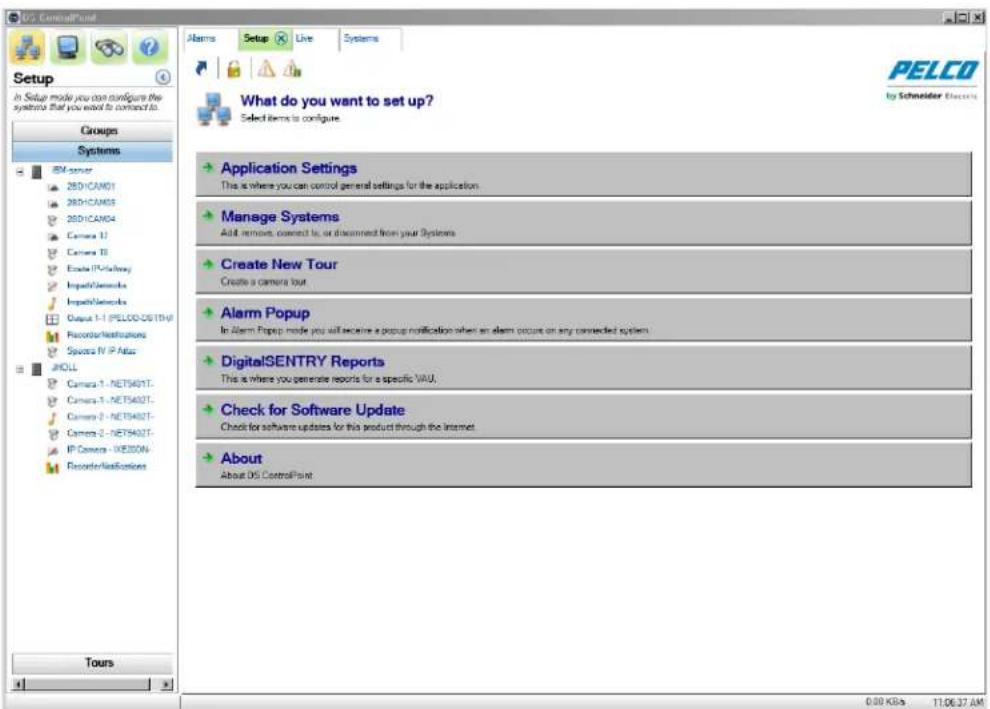The image size is (990, 709).
Task: Collapse the JHOLL tree node
Action: point(20,368)
